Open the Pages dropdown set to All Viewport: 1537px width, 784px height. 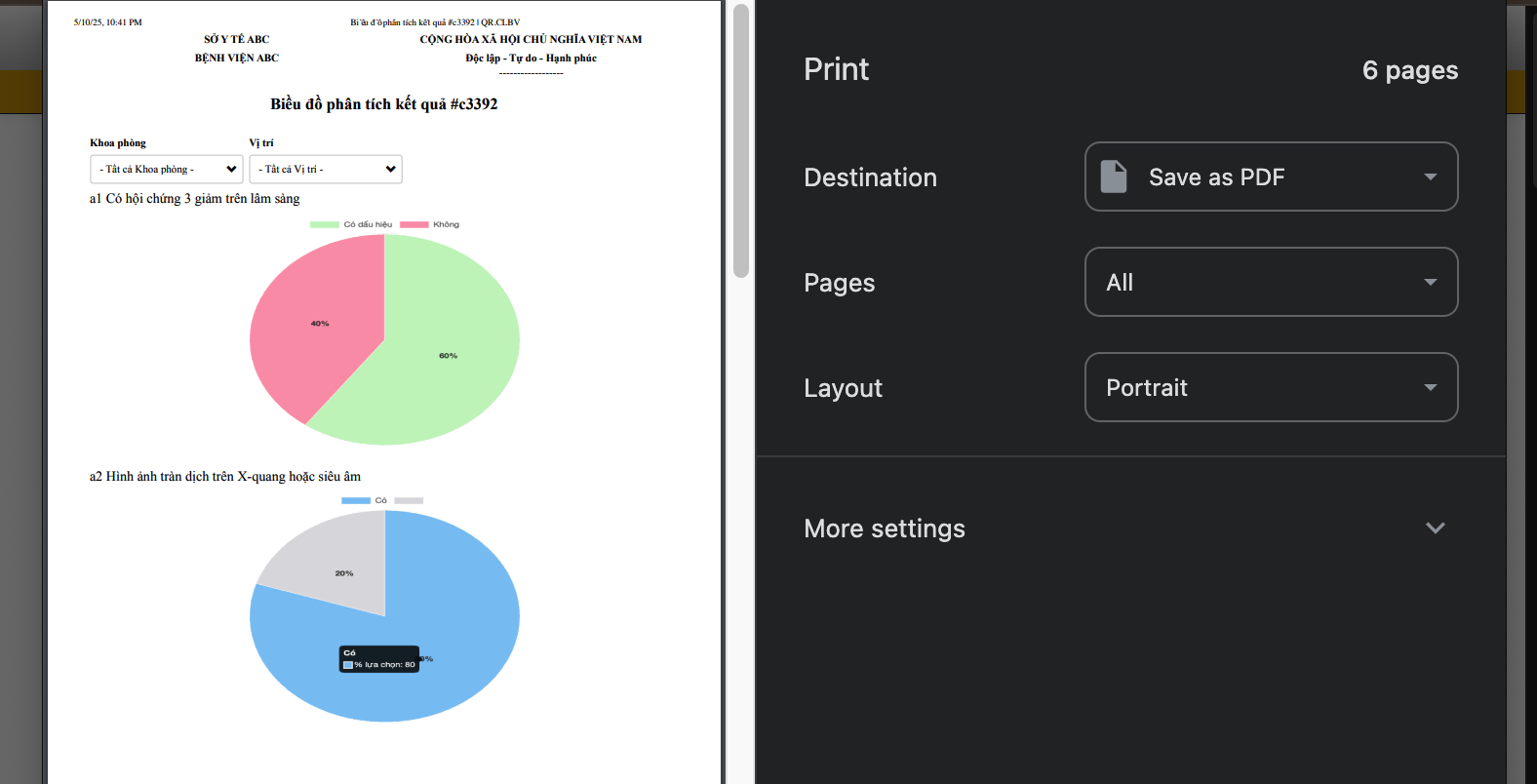(x=1271, y=282)
